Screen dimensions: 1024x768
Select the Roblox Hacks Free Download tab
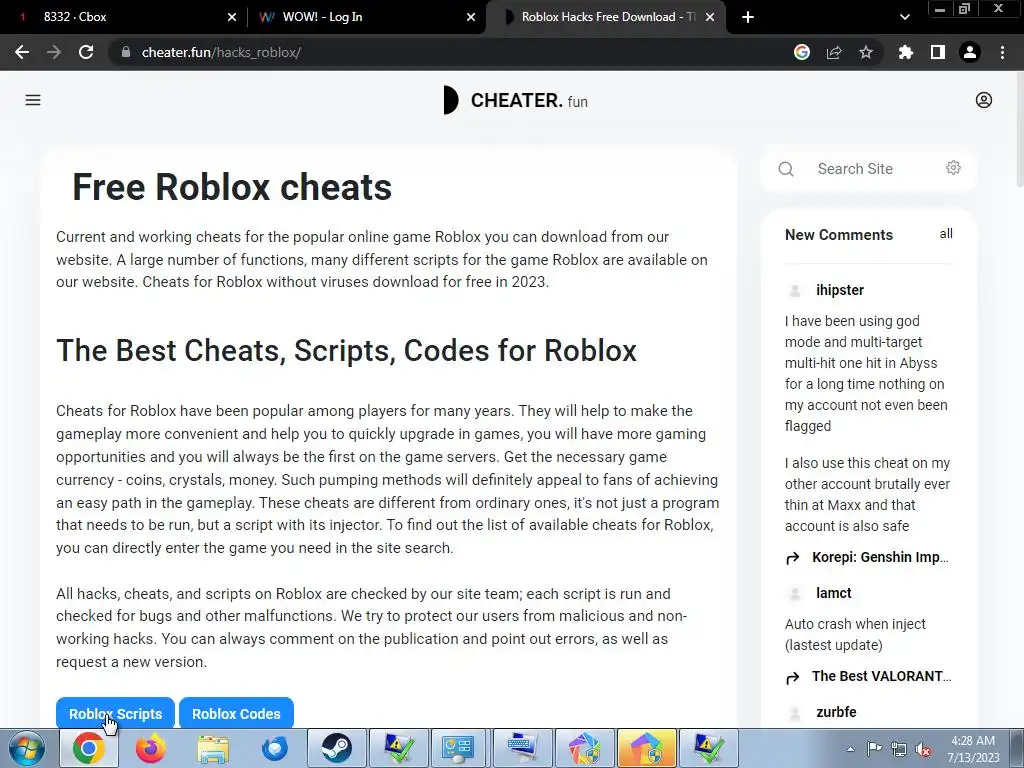point(607,17)
